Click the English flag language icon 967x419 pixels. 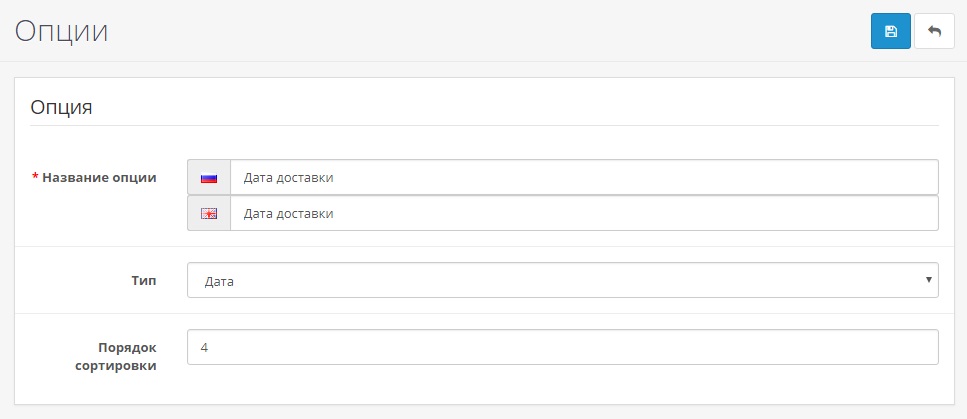209,214
